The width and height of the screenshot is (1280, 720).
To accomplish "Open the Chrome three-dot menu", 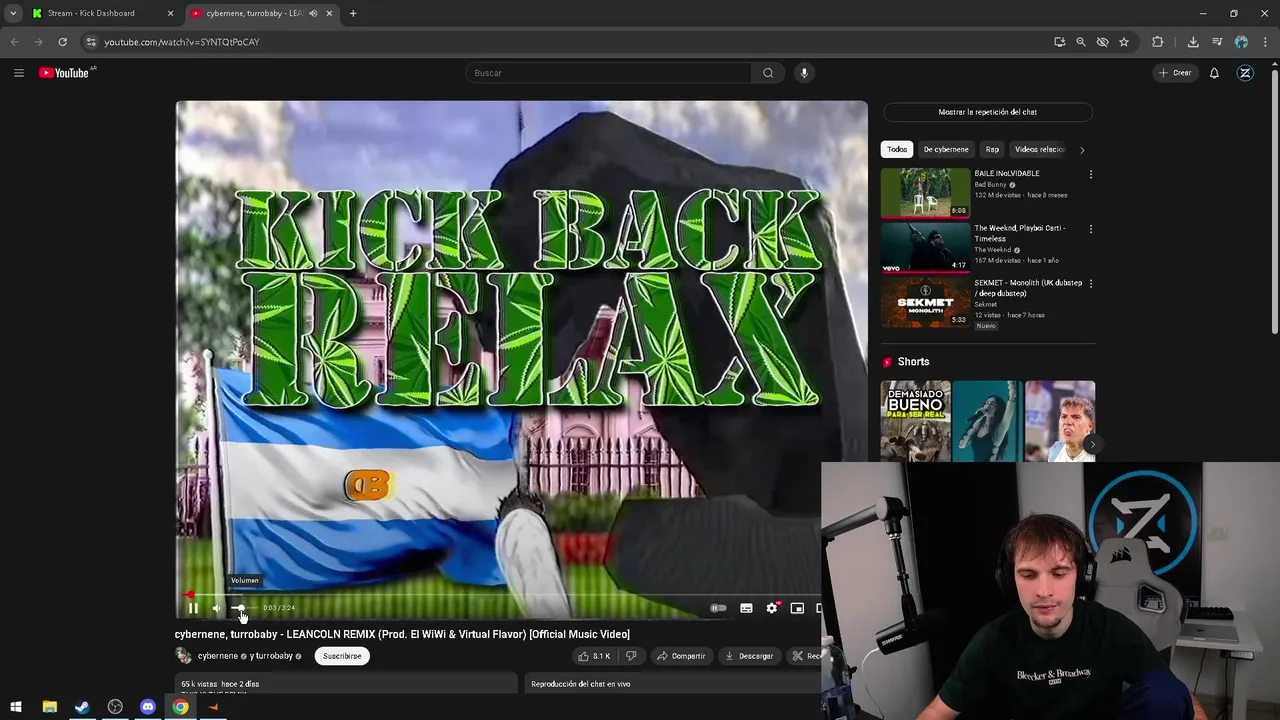I will pyautogui.click(x=1265, y=42).
